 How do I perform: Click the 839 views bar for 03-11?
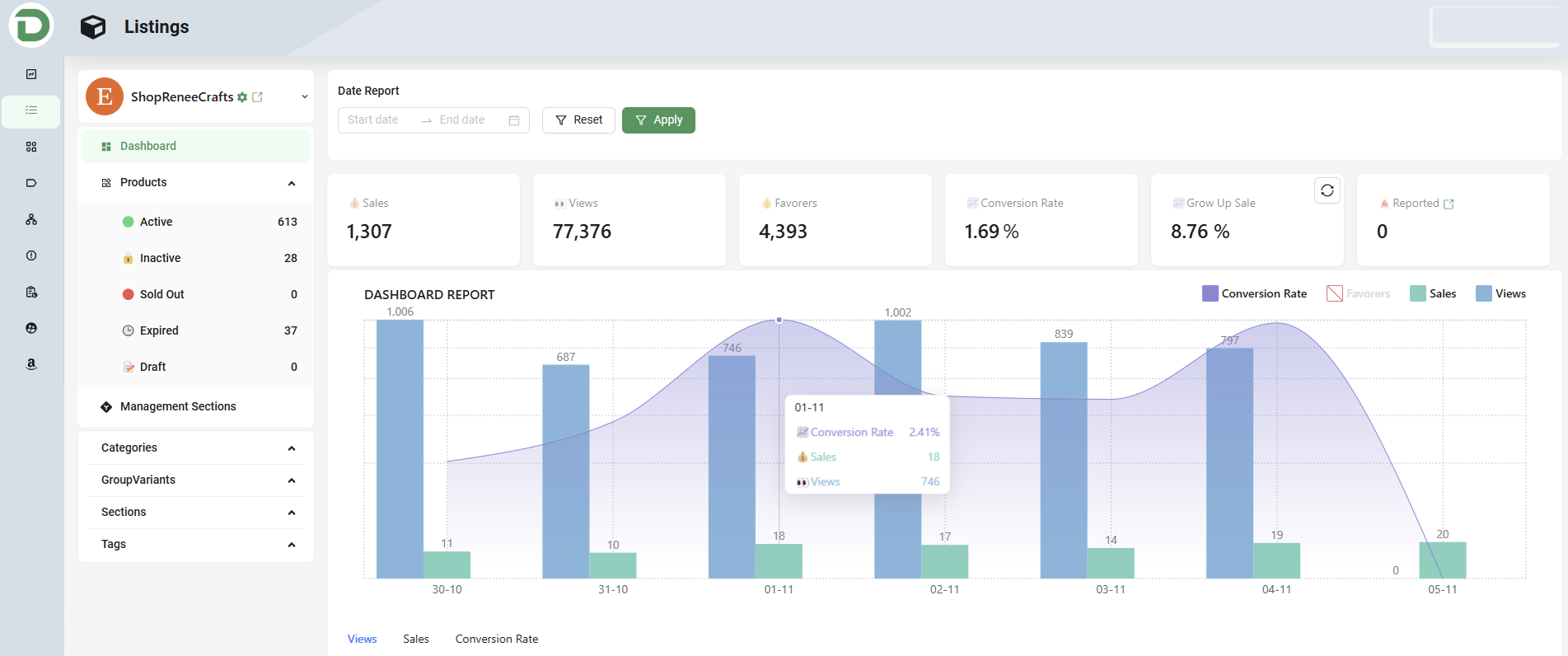coord(1064,461)
